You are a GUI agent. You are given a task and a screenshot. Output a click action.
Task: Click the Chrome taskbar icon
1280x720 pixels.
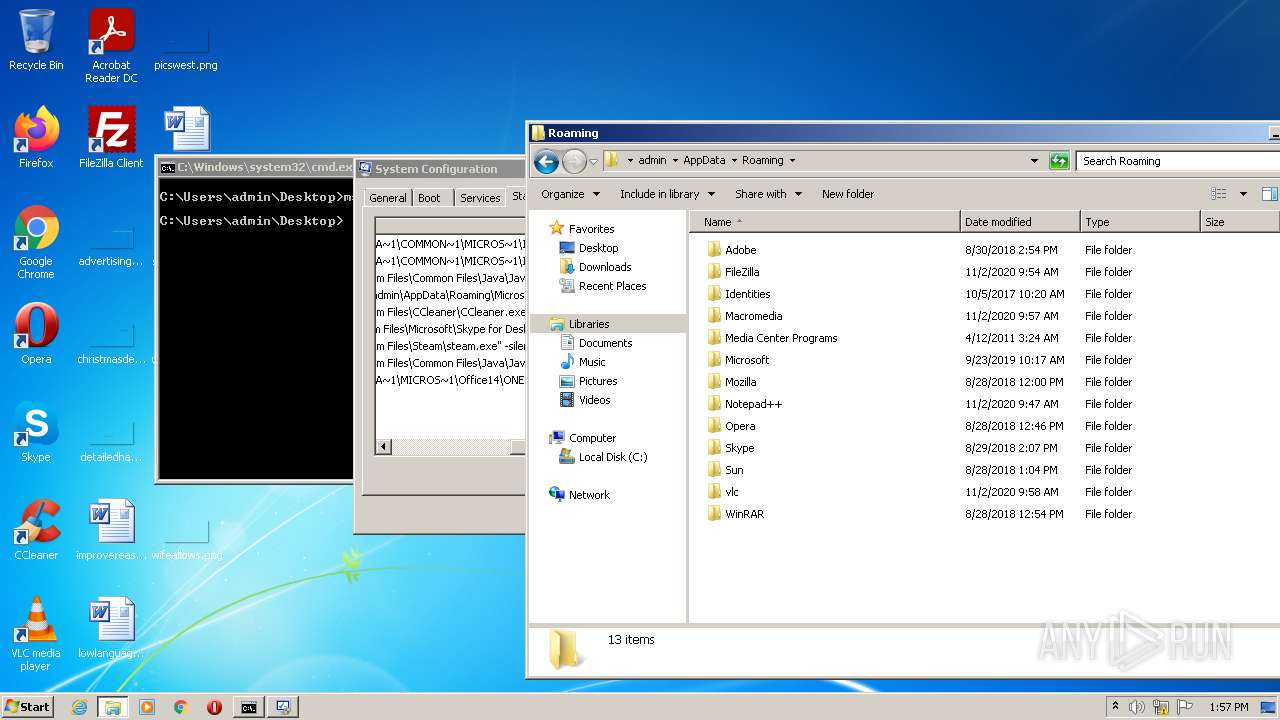point(181,707)
